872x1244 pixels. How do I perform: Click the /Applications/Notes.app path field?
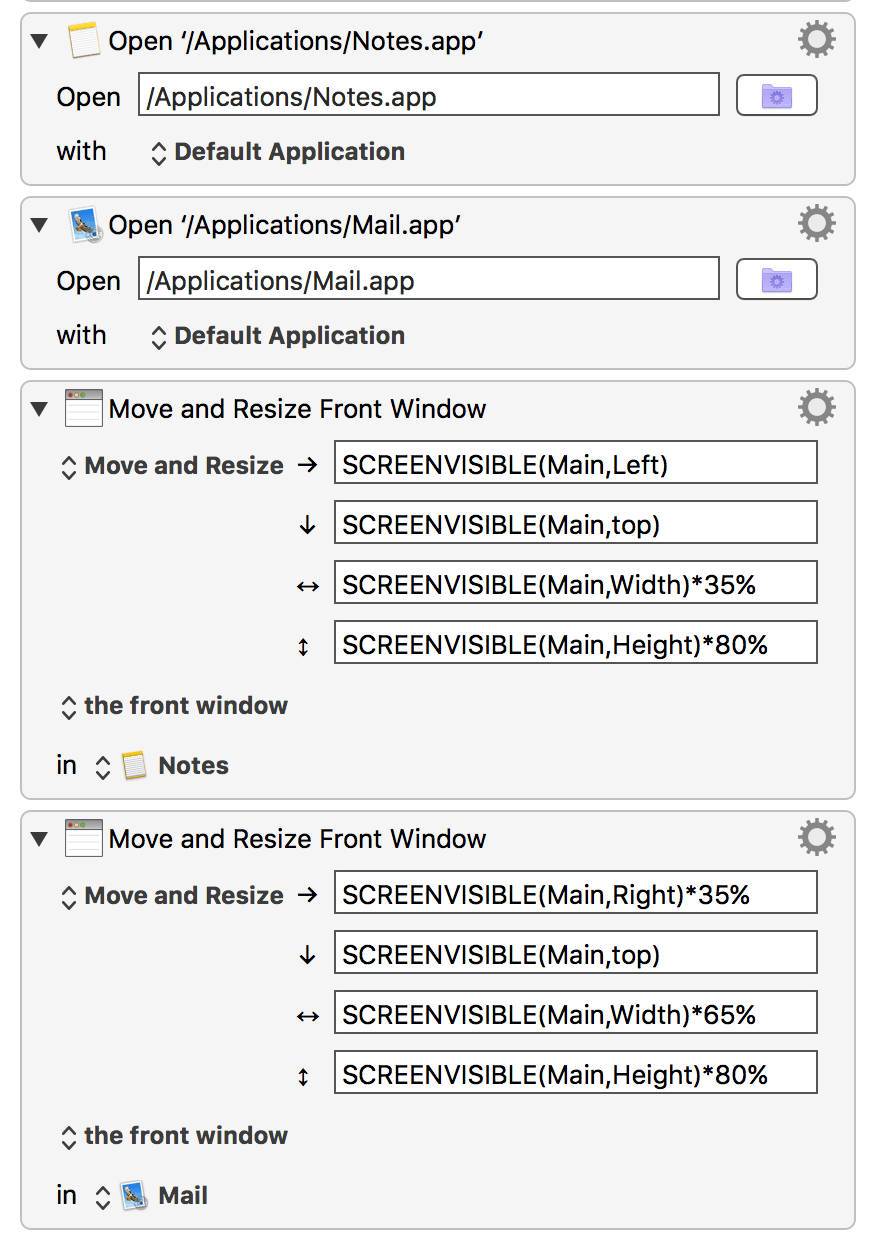tap(428, 97)
